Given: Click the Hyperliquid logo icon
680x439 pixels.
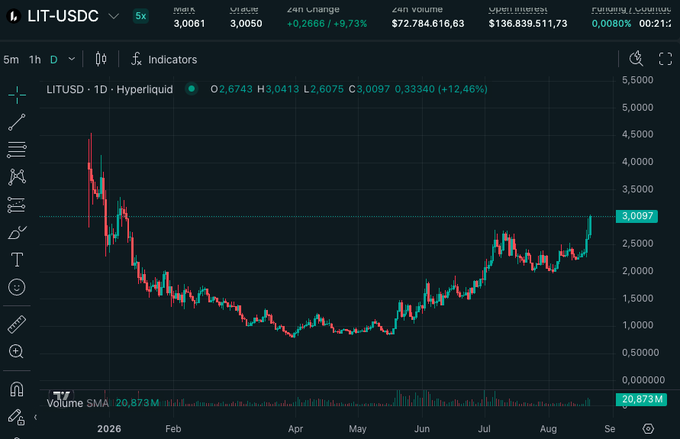Looking at the screenshot, I should tap(14, 16).
